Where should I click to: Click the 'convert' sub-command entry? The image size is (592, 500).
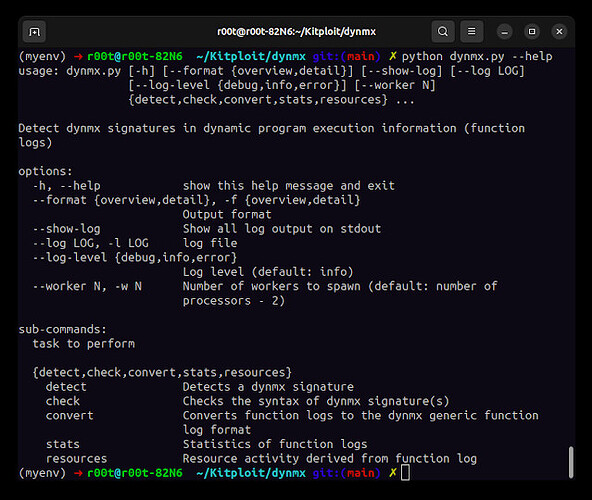[x=69, y=415]
